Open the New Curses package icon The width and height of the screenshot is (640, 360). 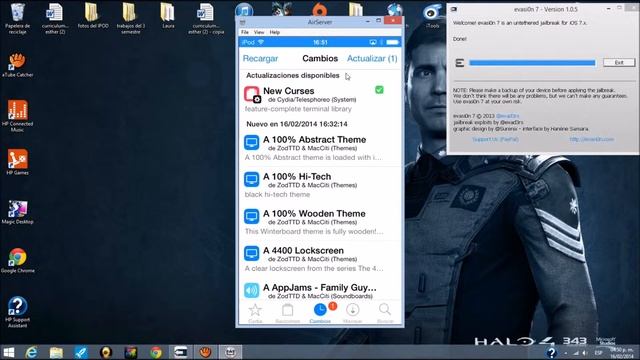tap(252, 94)
